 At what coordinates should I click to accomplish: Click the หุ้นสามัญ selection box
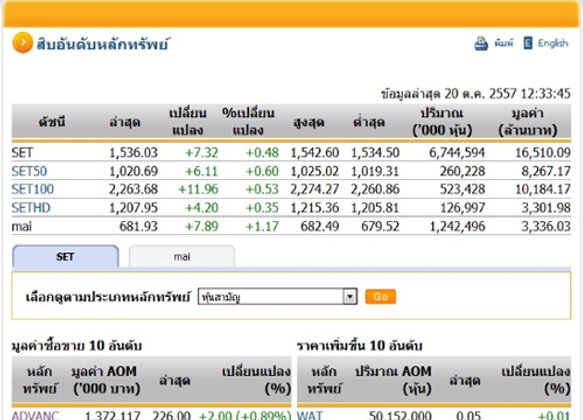point(277,297)
